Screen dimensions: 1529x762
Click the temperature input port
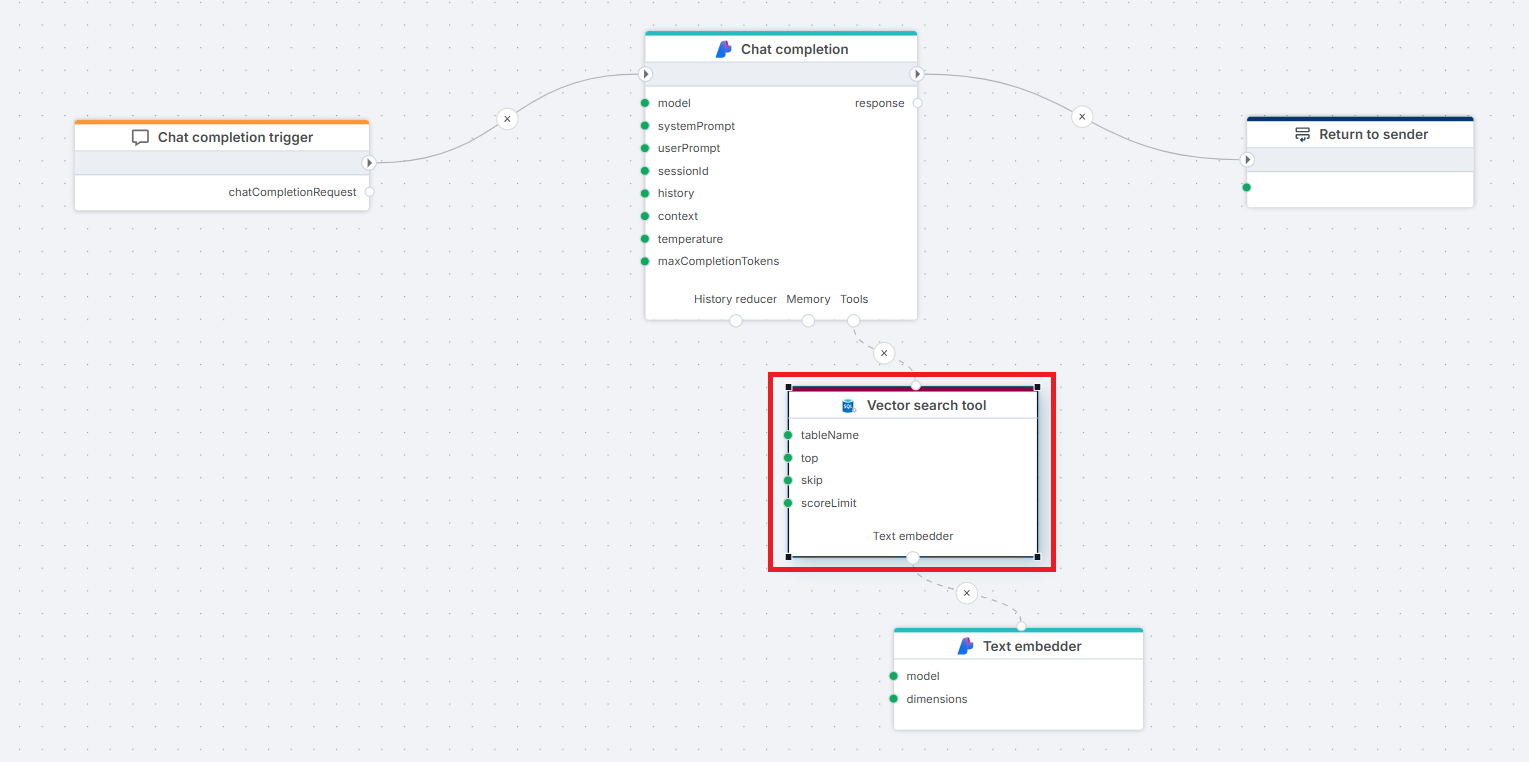coord(645,239)
